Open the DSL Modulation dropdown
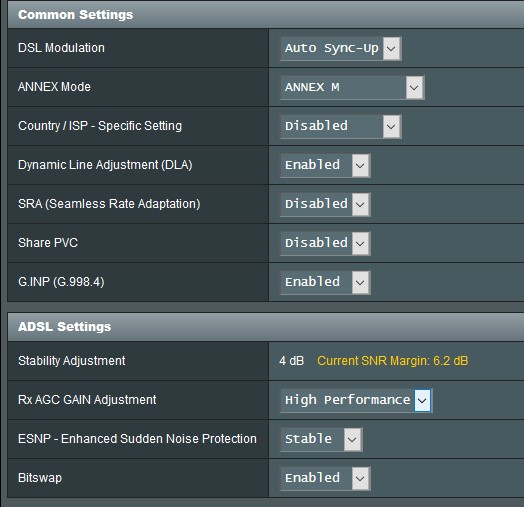The width and height of the screenshot is (524, 507). [341, 48]
